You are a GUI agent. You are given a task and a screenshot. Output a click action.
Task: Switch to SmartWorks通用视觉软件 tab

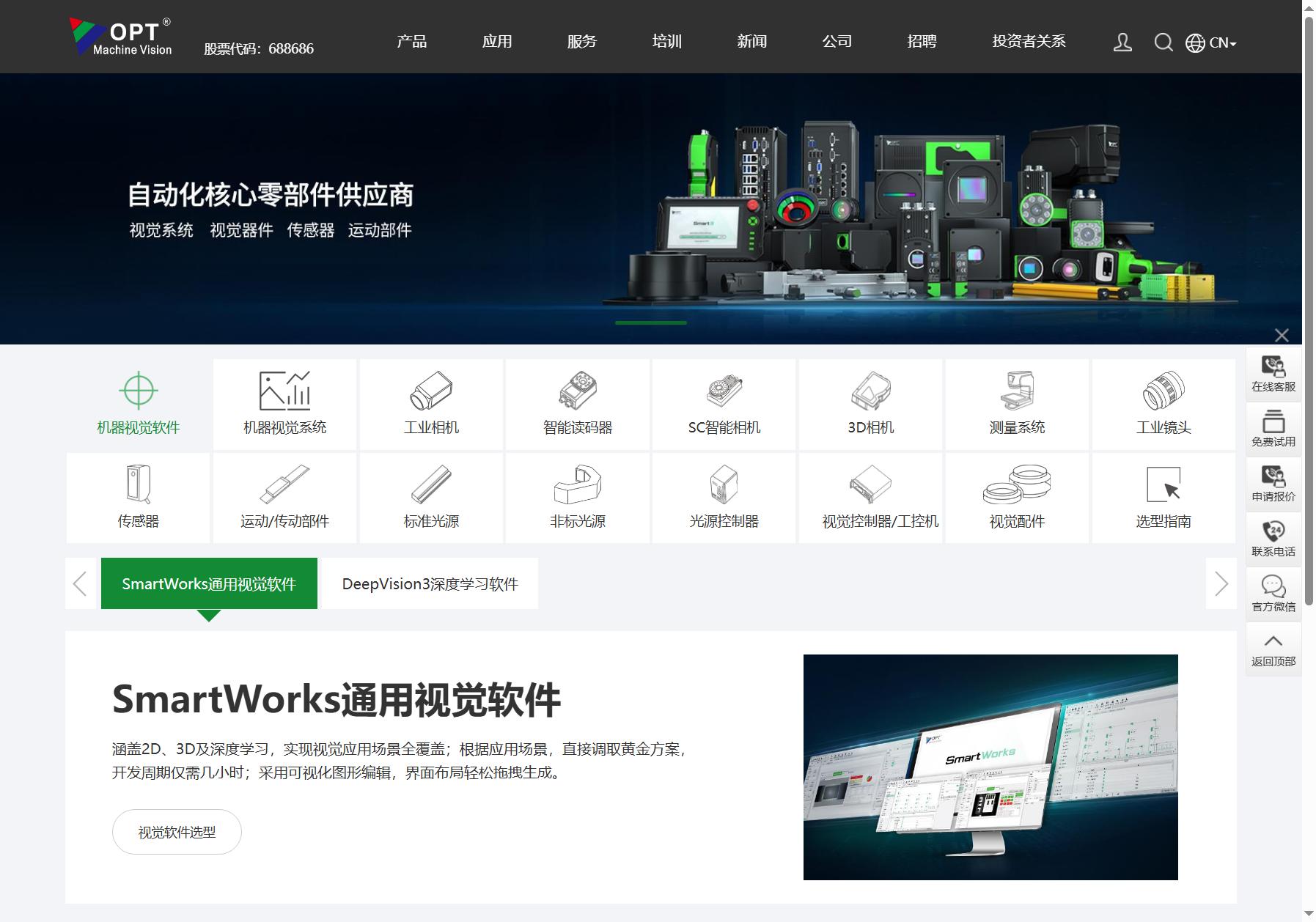tap(209, 583)
